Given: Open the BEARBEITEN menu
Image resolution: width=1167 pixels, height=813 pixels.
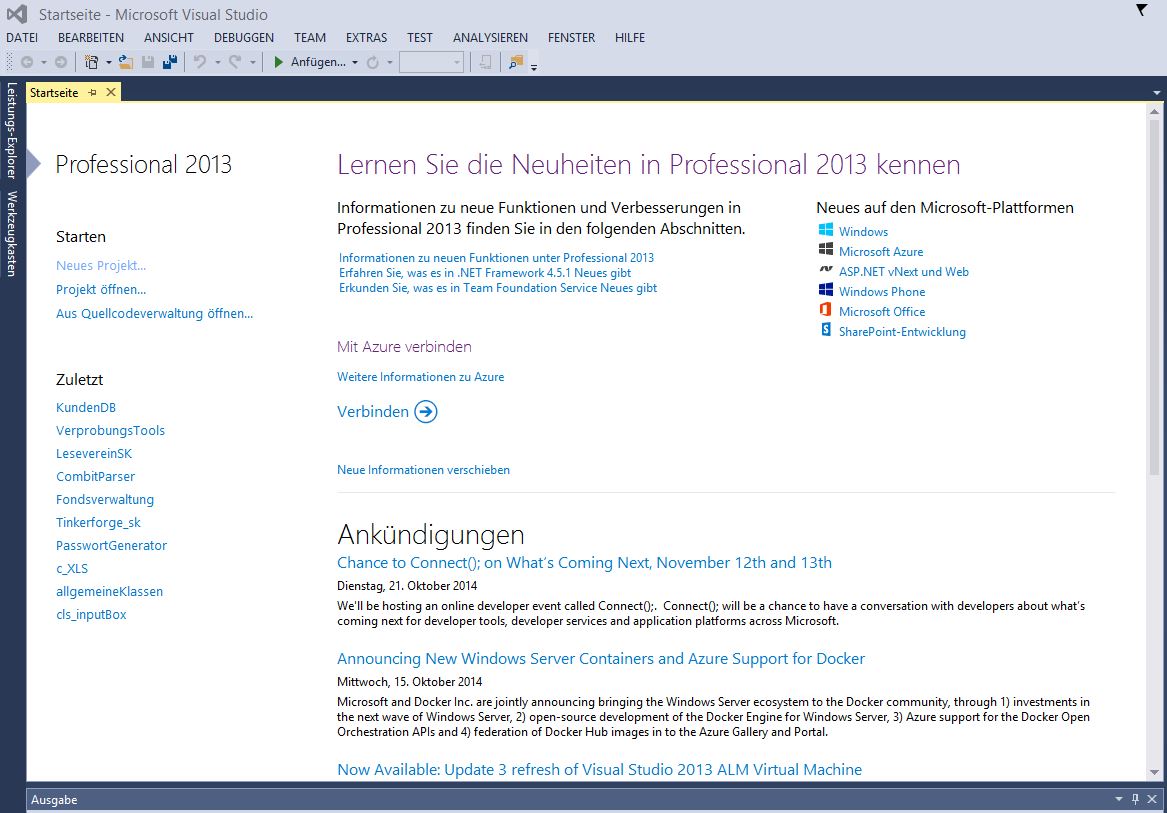Looking at the screenshot, I should point(91,37).
